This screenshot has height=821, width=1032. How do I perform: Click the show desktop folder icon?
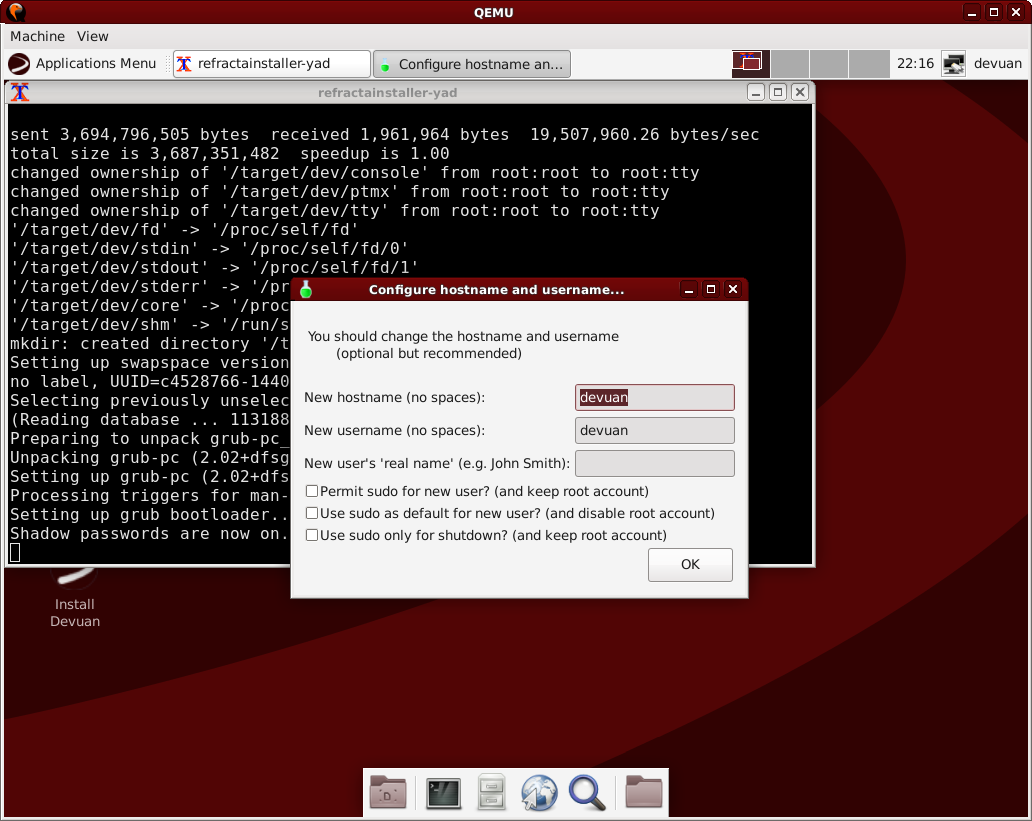[388, 793]
